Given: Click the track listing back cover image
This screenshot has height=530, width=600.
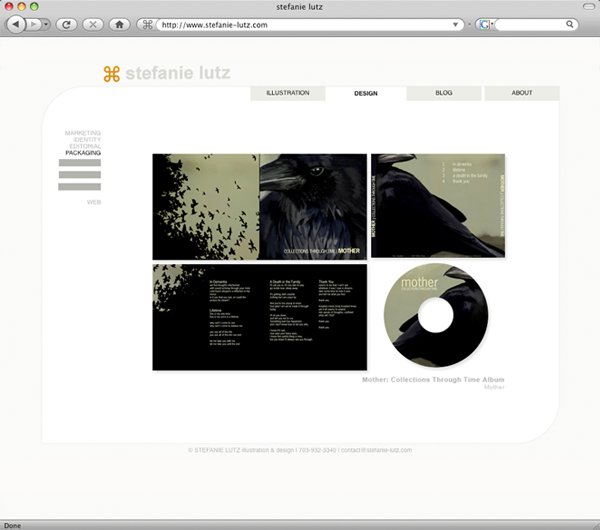Looking at the screenshot, I should coord(438,205).
